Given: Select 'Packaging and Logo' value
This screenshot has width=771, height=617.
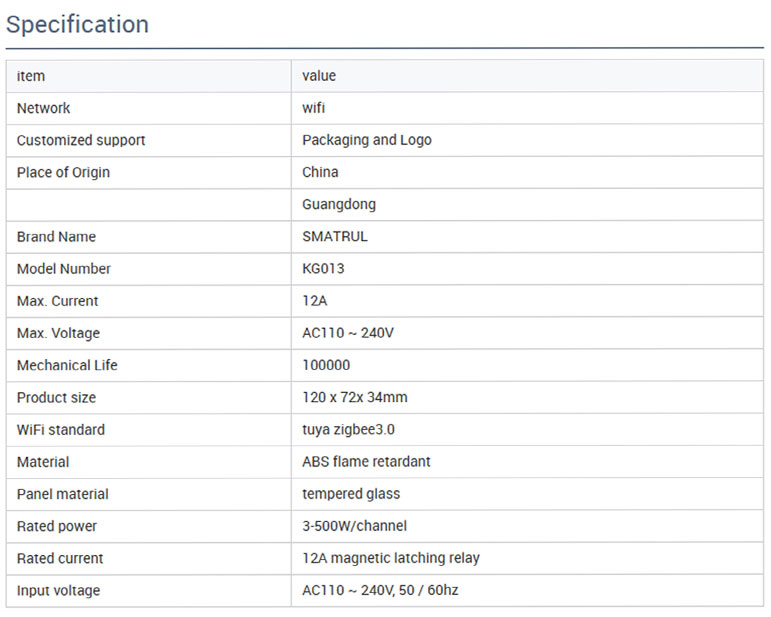Looking at the screenshot, I should click(367, 140).
